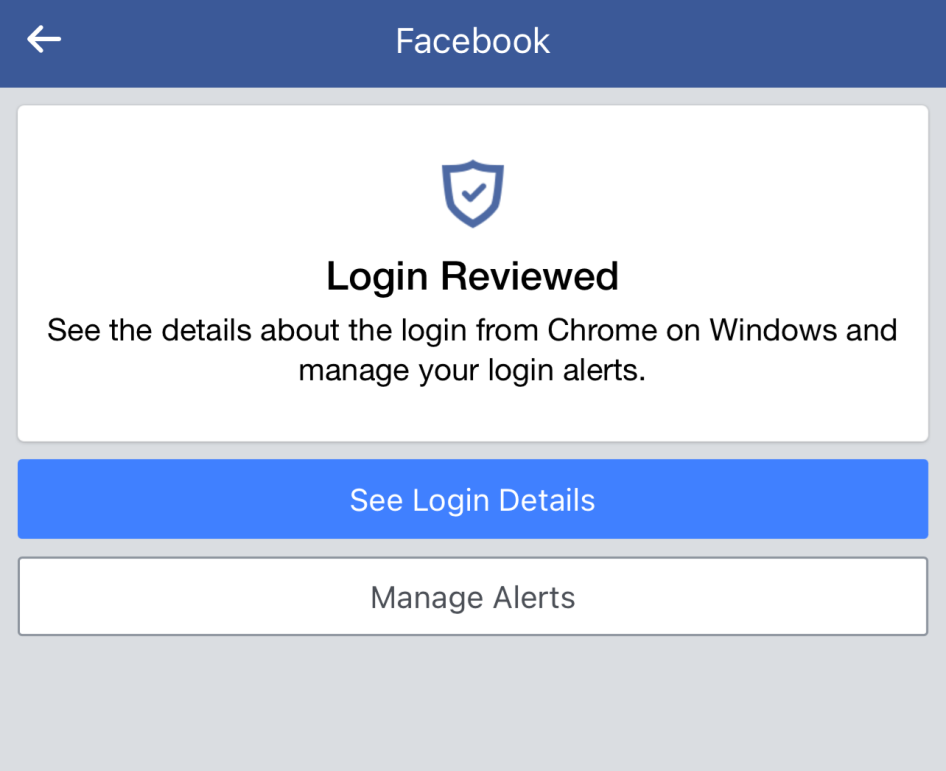Click the login description text

point(473,349)
